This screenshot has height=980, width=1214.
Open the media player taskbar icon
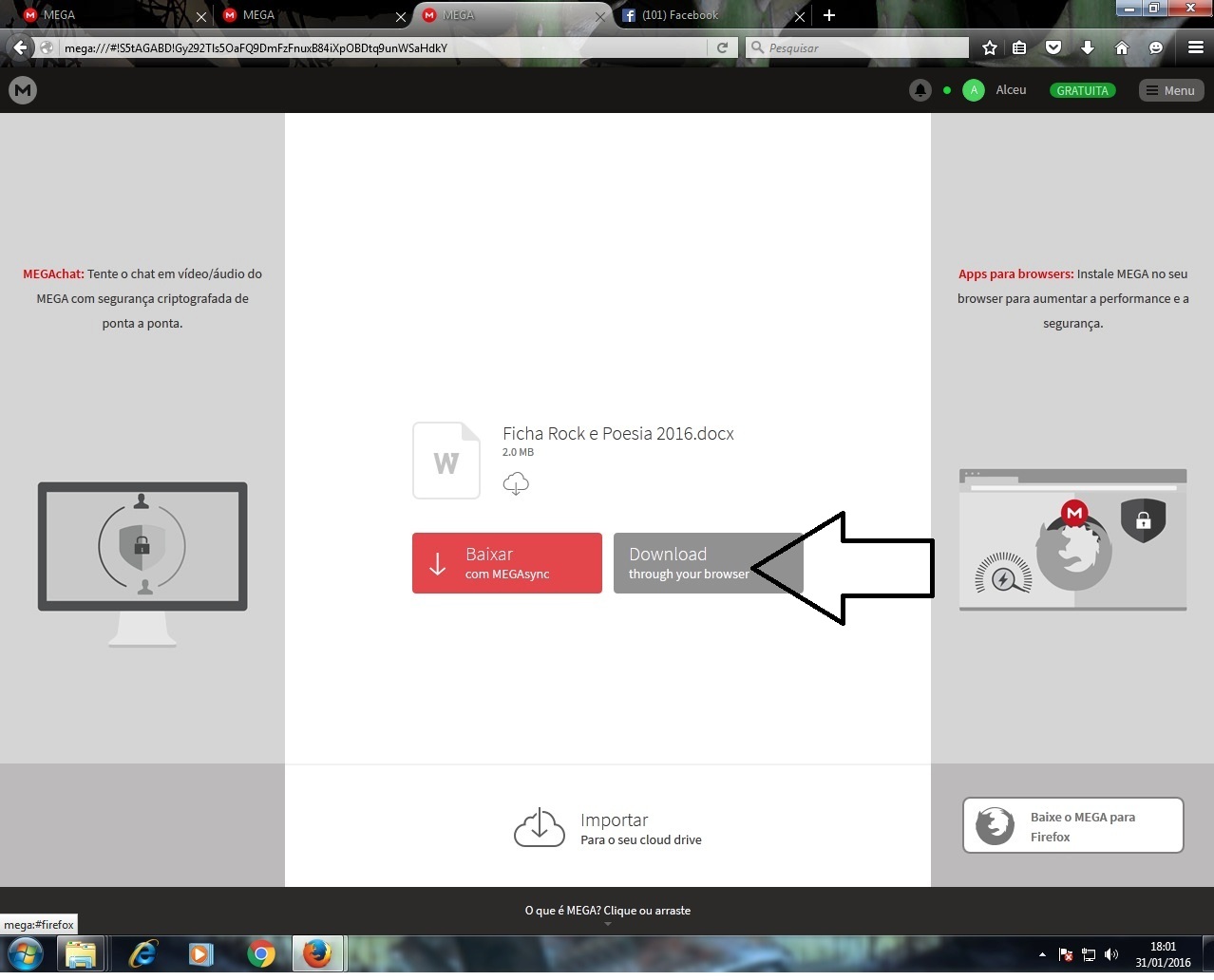click(200, 953)
